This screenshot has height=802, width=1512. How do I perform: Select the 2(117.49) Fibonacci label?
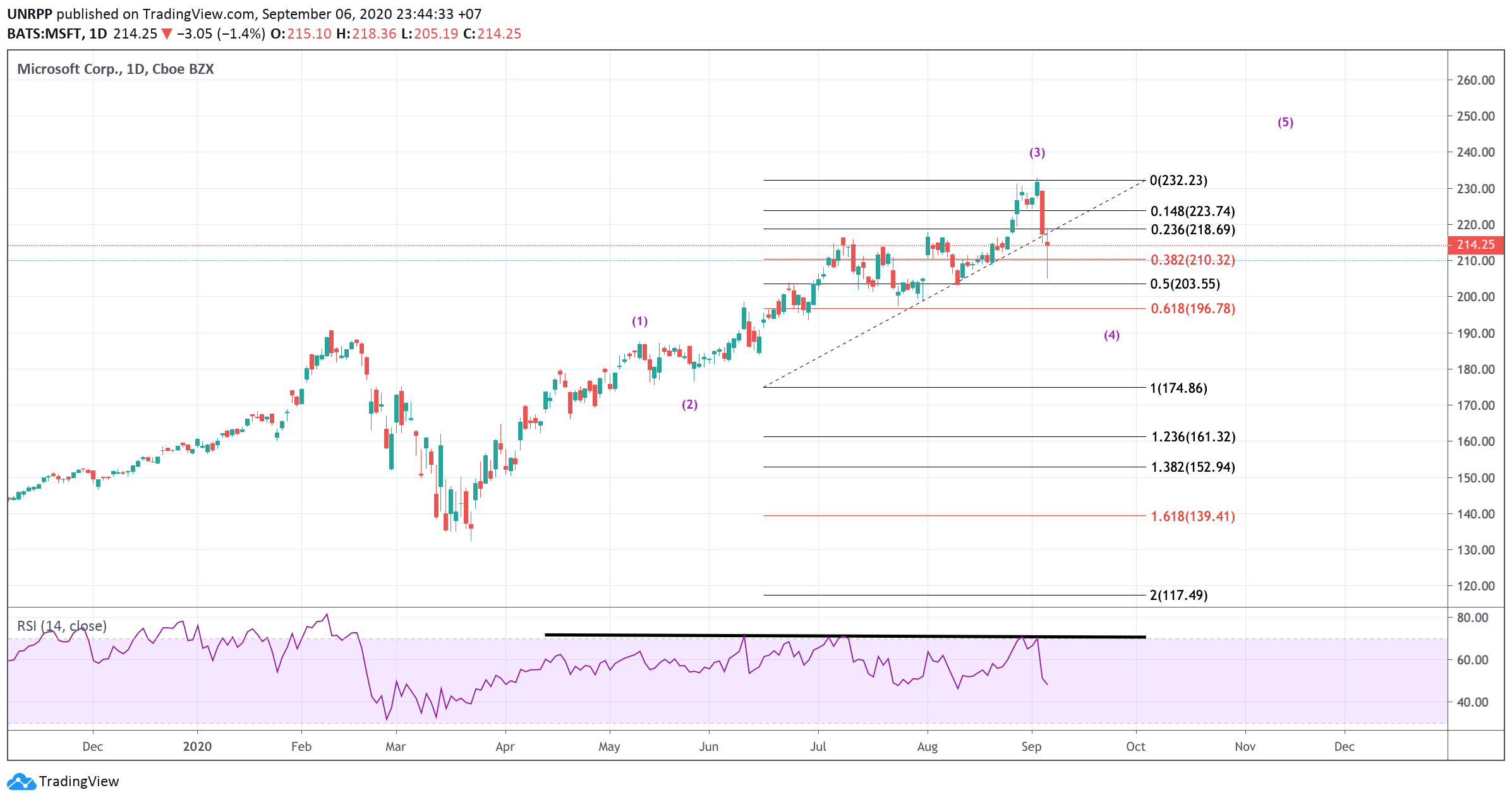pyautogui.click(x=1178, y=595)
